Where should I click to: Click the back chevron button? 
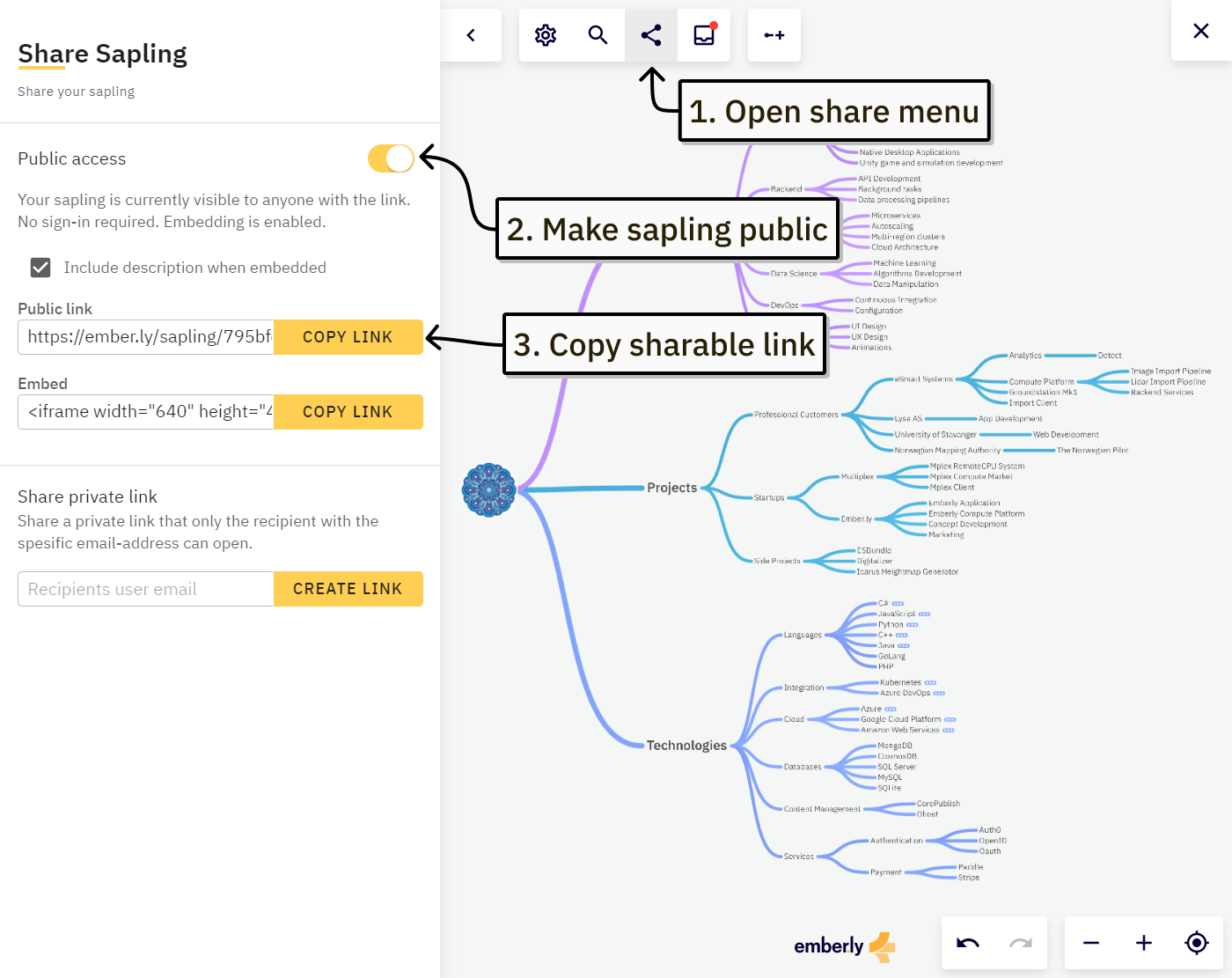tap(471, 35)
